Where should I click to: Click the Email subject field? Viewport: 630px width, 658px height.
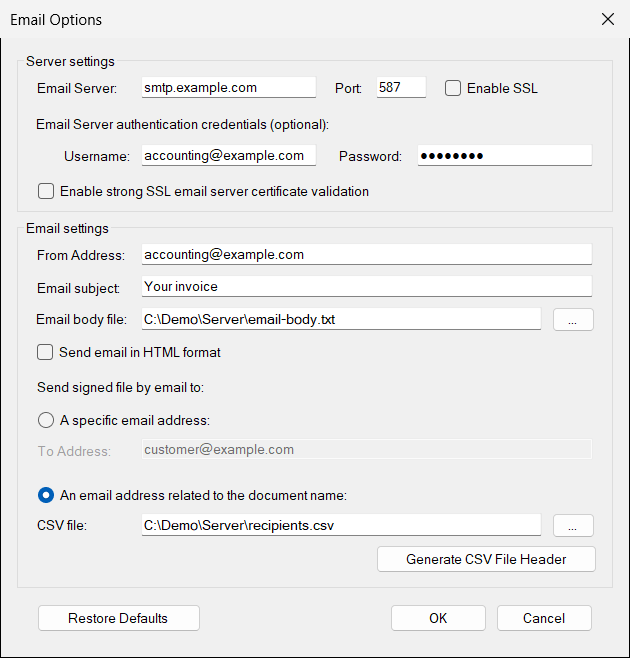click(x=367, y=286)
